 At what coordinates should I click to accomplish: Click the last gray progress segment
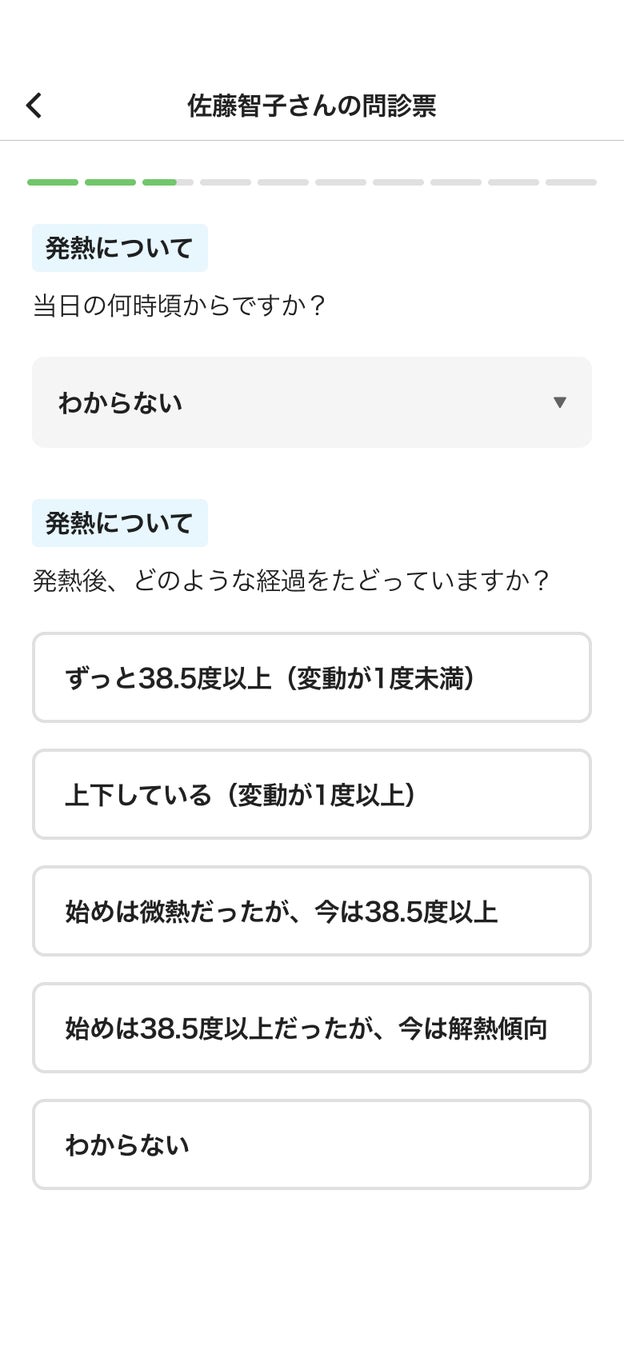click(571, 182)
